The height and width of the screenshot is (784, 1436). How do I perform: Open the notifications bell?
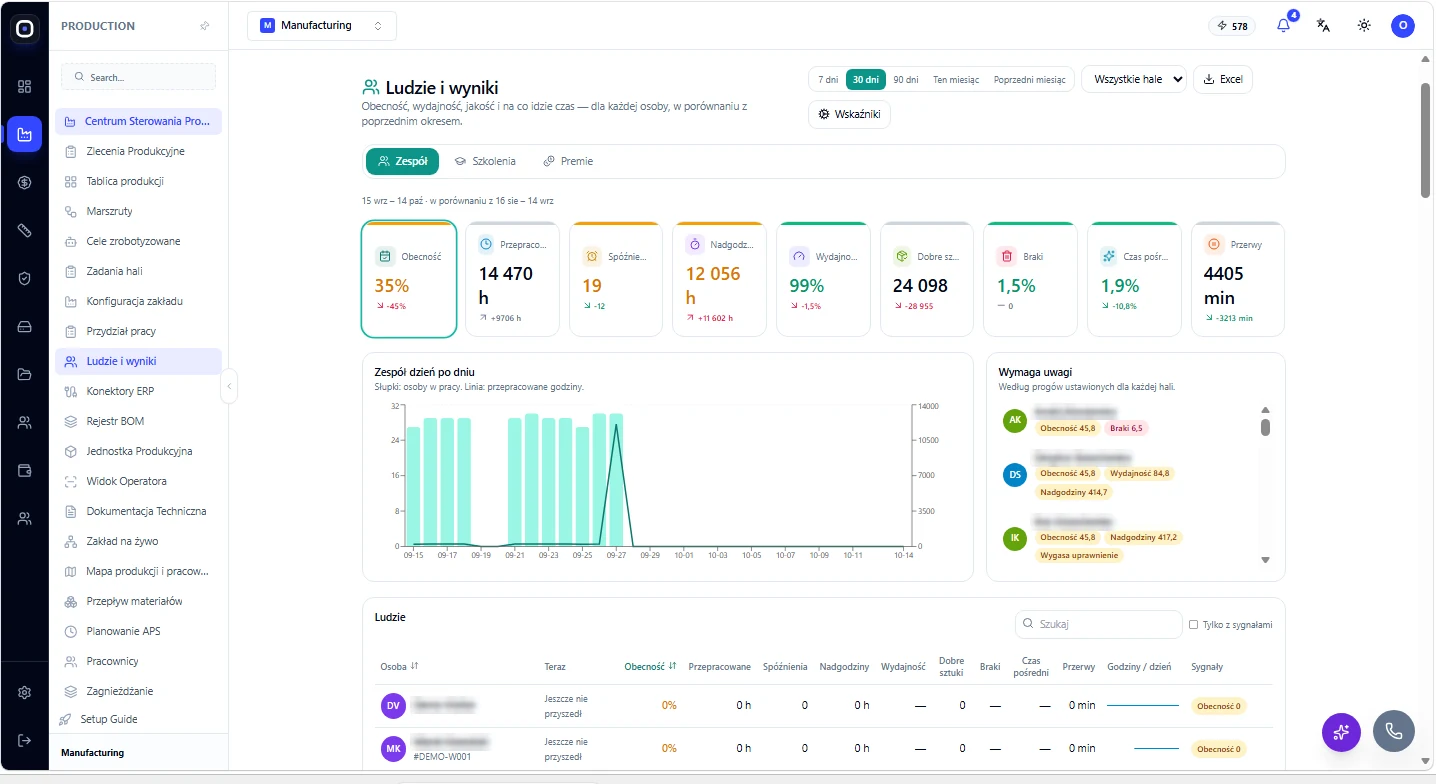pos(1284,26)
